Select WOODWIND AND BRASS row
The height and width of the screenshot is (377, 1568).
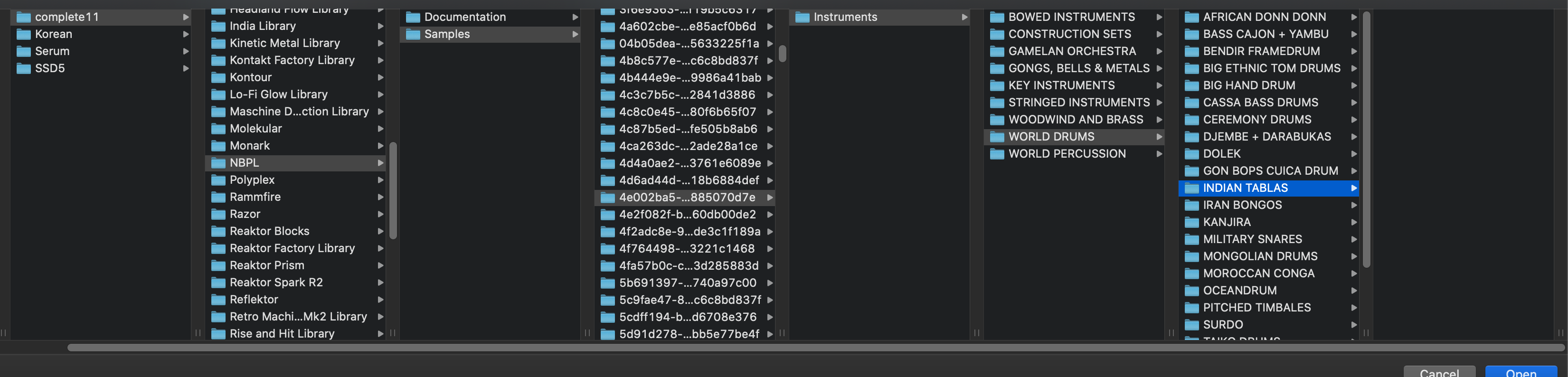tap(1074, 119)
